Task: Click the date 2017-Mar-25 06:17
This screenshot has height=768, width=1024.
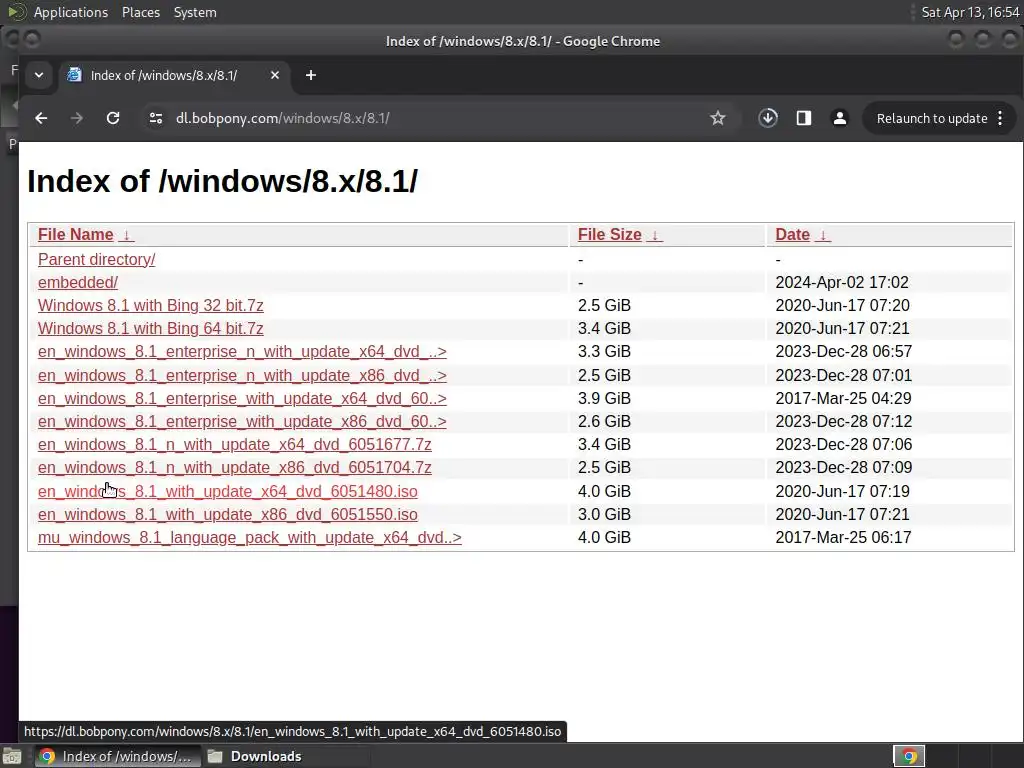Action: (x=843, y=537)
